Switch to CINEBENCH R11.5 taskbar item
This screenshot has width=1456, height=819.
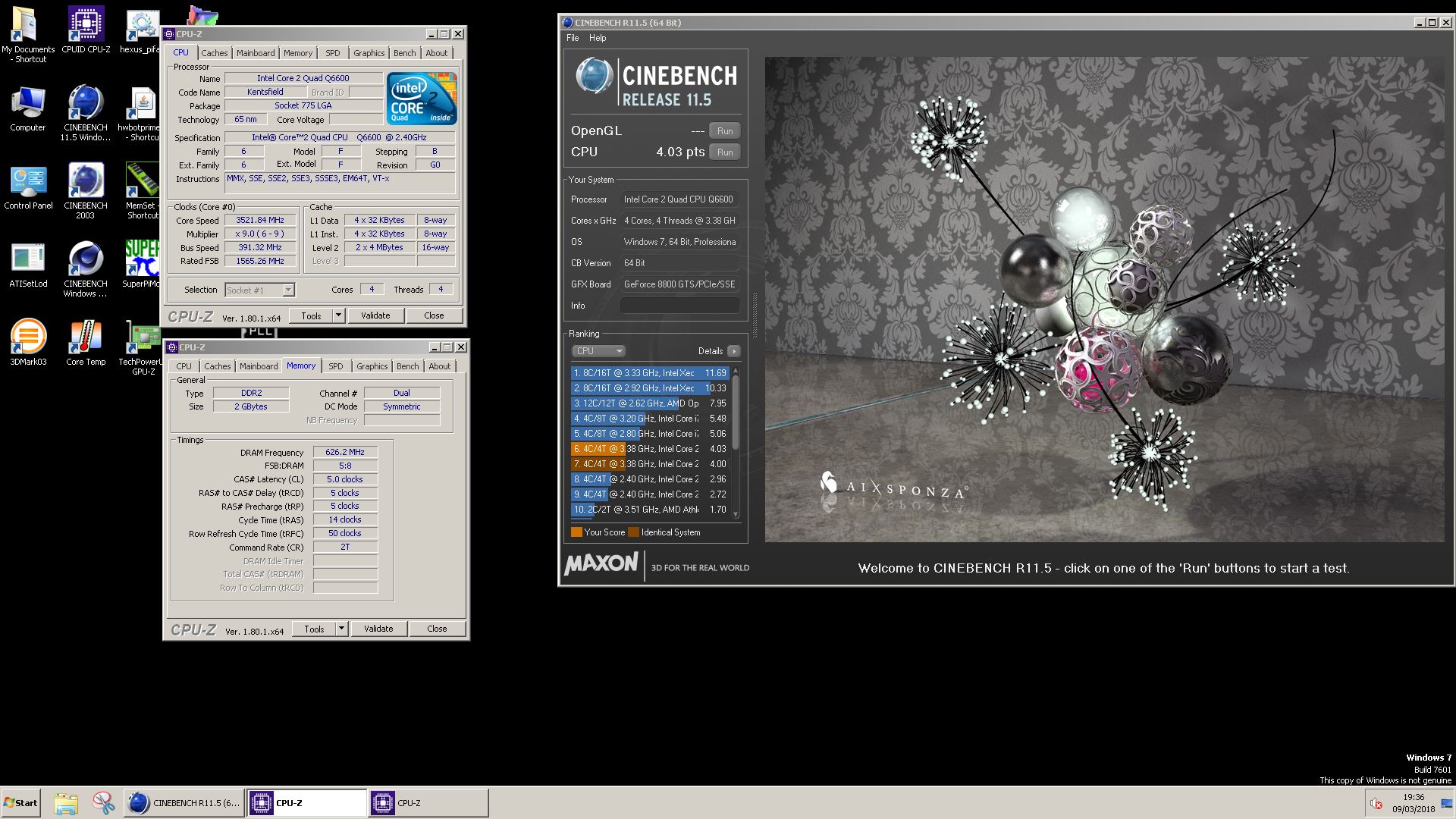[184, 803]
